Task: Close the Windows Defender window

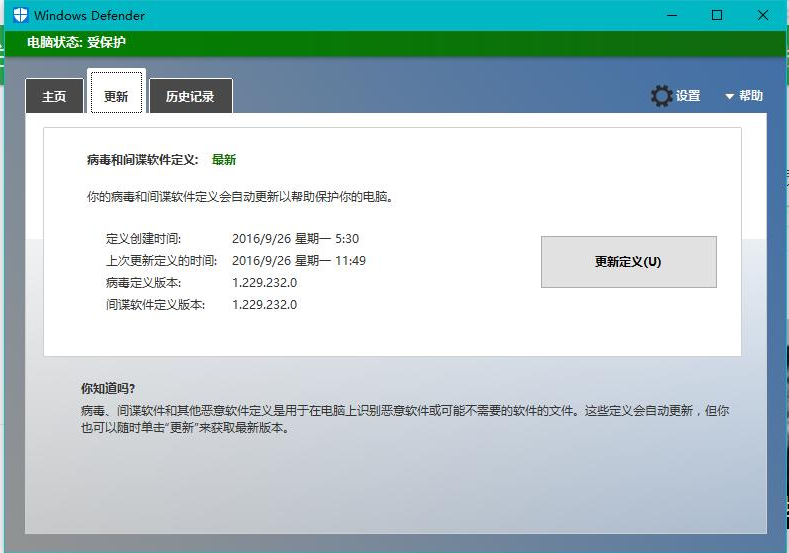Action: tap(764, 15)
